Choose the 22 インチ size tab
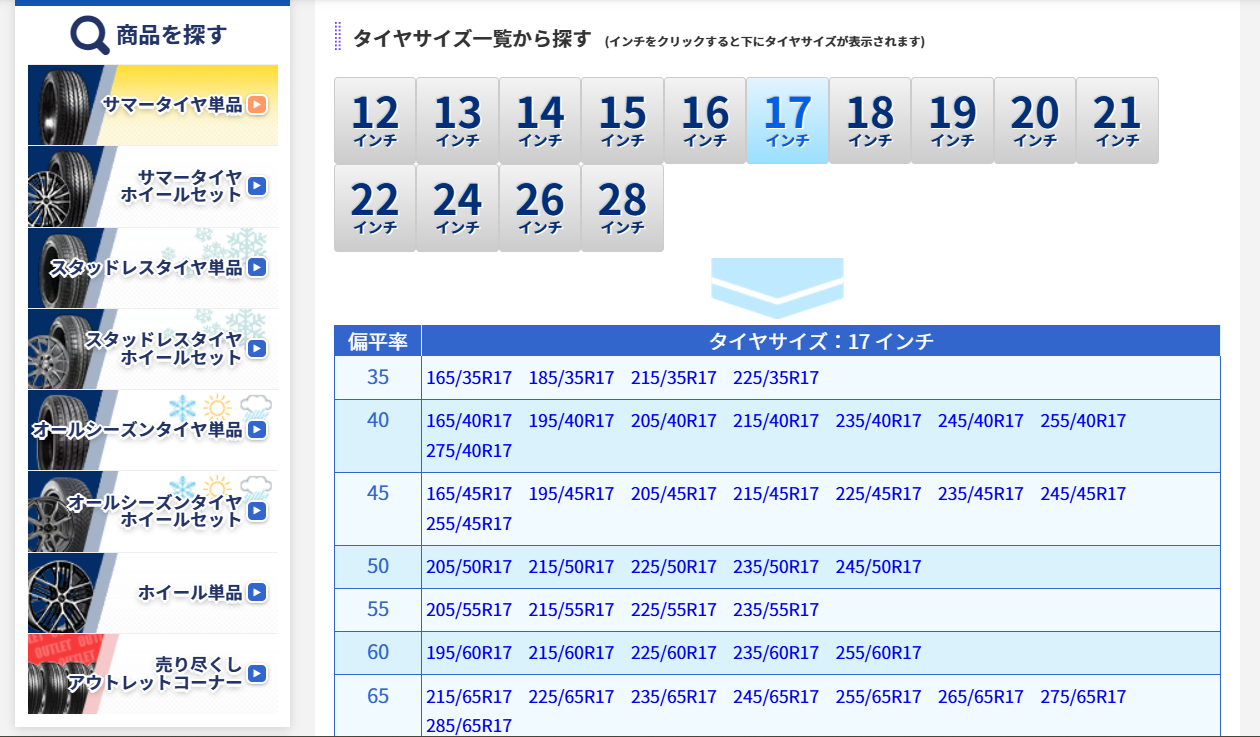Screen dimensions: 1260x737 (x=375, y=208)
